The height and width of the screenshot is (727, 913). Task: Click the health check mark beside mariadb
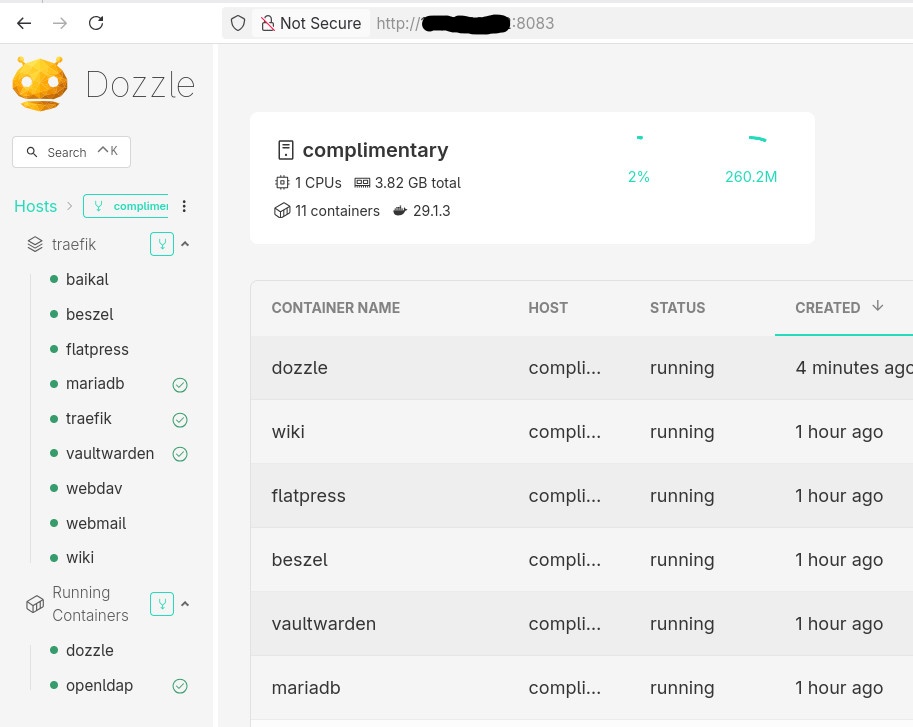click(x=180, y=385)
